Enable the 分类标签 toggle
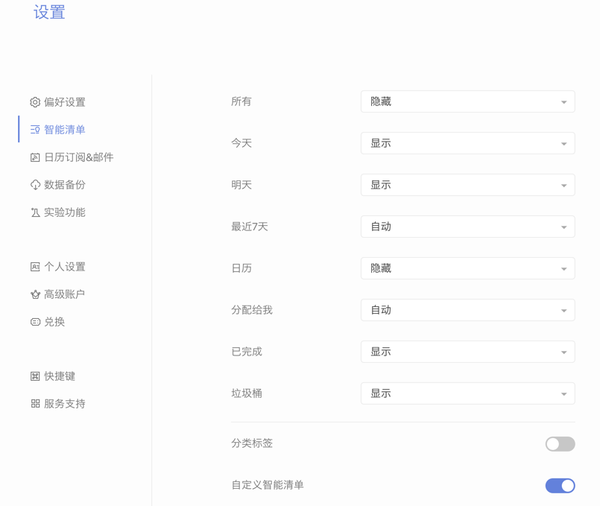Image resolution: width=600 pixels, height=506 pixels. pos(560,444)
